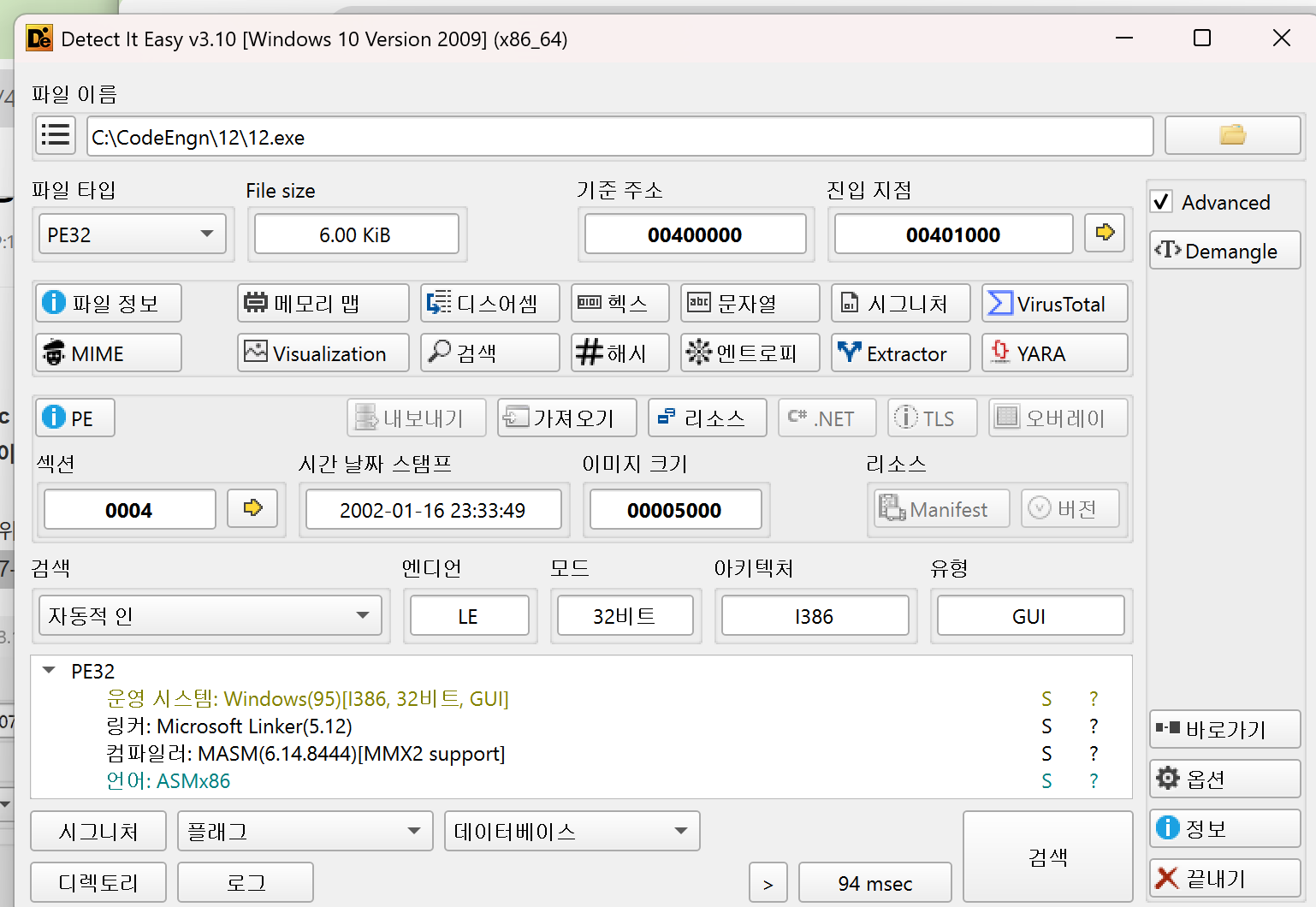Click the S link on the 링커 row
The width and height of the screenshot is (1316, 907).
(x=1046, y=726)
